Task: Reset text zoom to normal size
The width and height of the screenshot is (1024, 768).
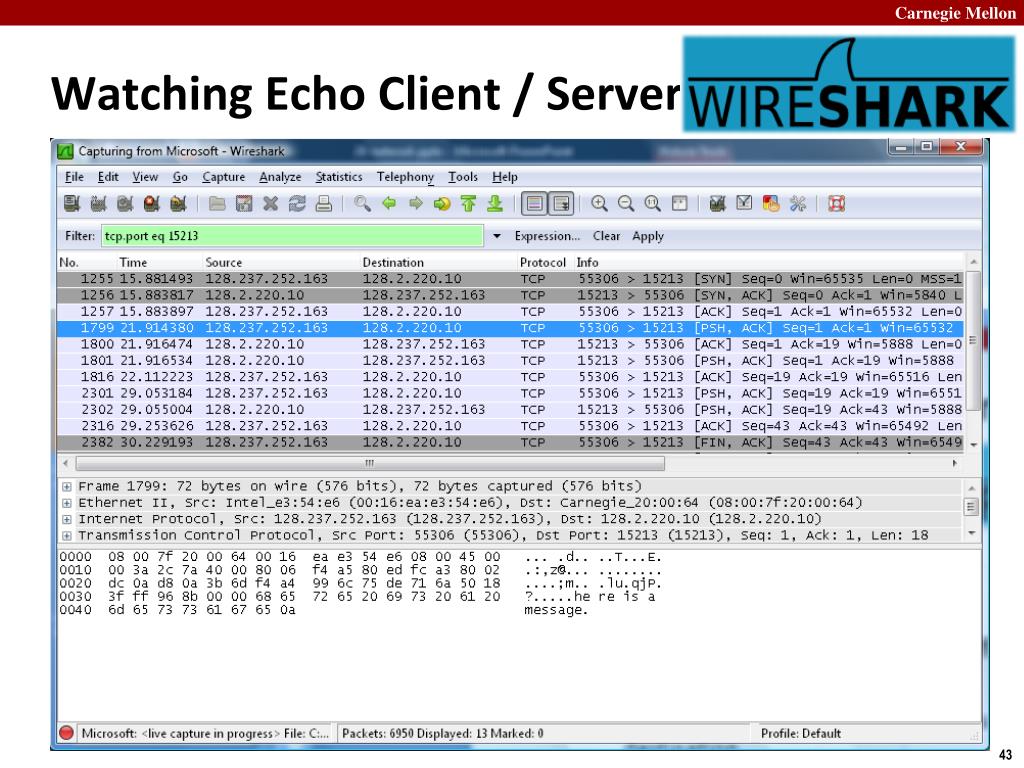Action: [652, 204]
